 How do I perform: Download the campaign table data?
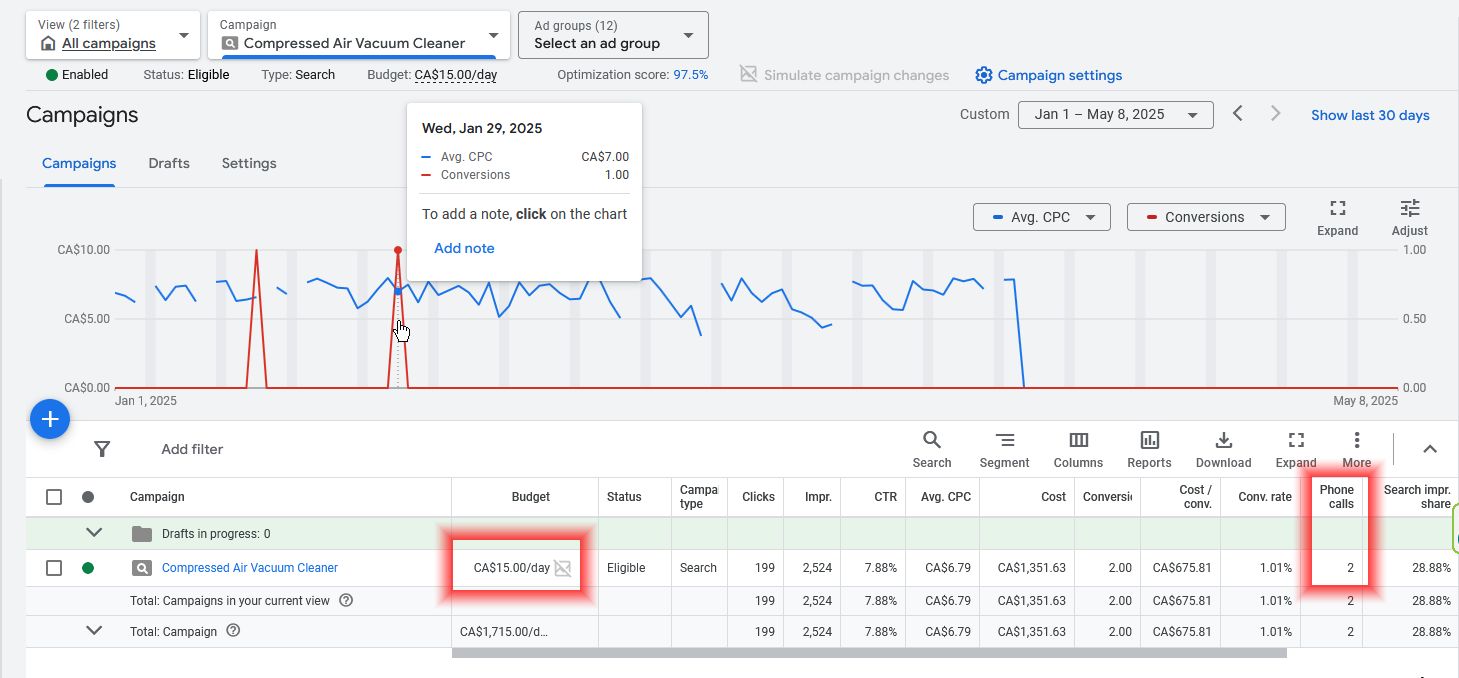tap(1223, 449)
